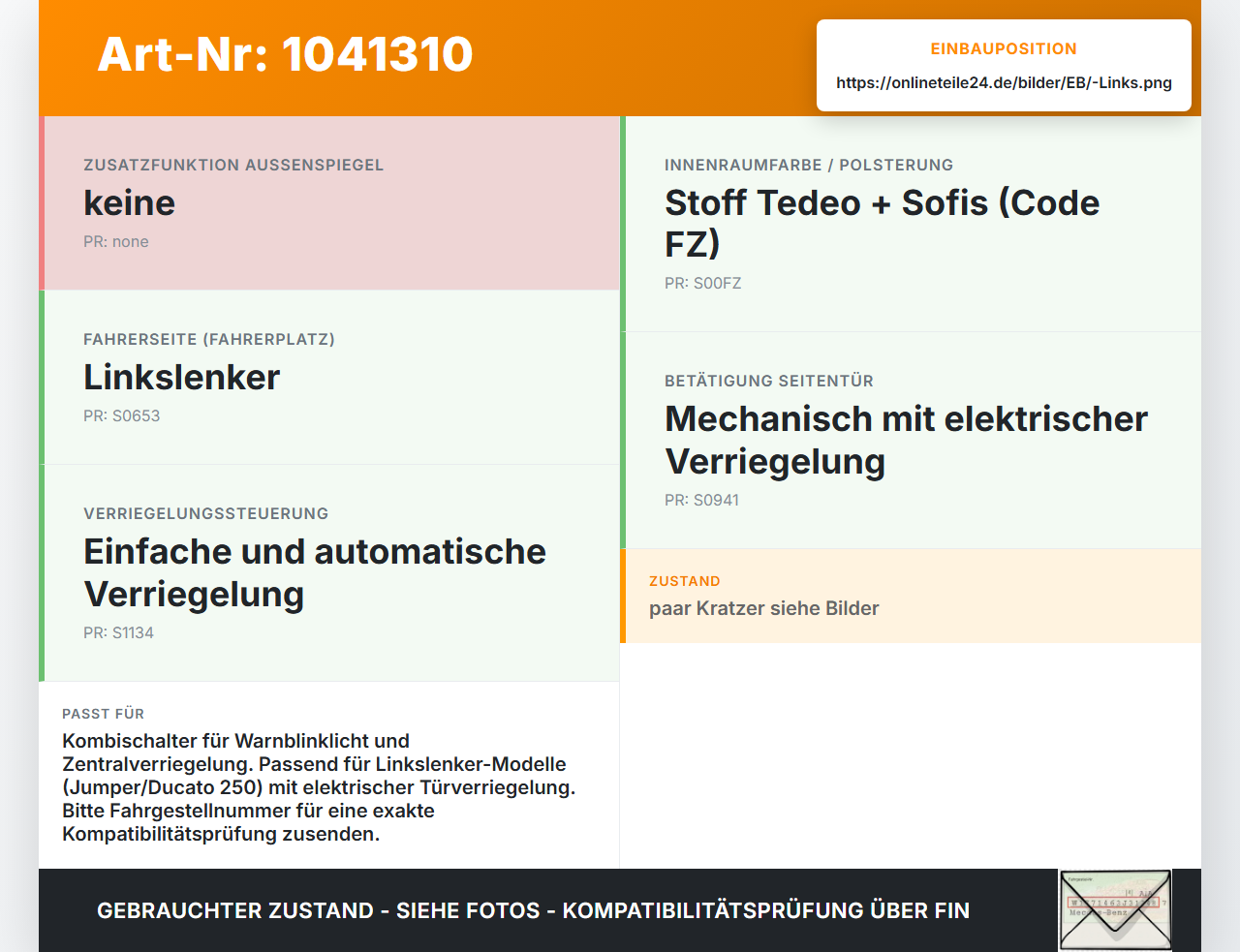Image resolution: width=1240 pixels, height=952 pixels.
Task: Click the orange ZUSTAND label
Action: [684, 581]
